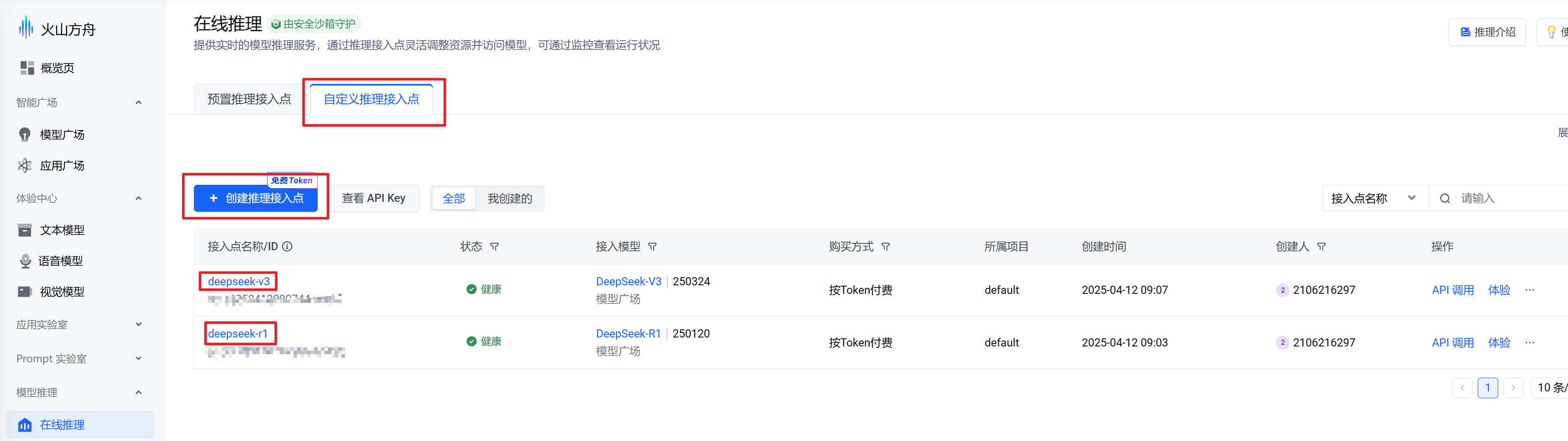Open more actions for the deepseek-v3 row
The image size is (1568, 441).
[x=1529, y=290]
